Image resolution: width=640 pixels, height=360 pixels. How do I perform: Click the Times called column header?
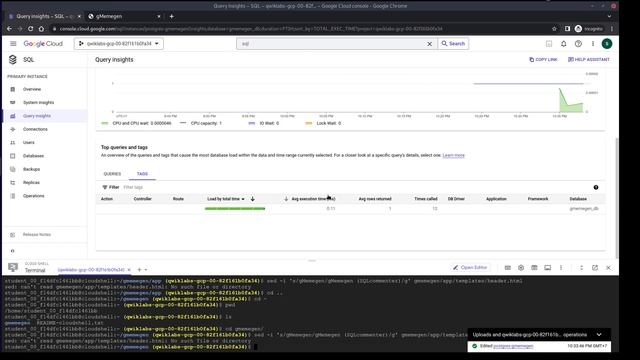pos(426,199)
